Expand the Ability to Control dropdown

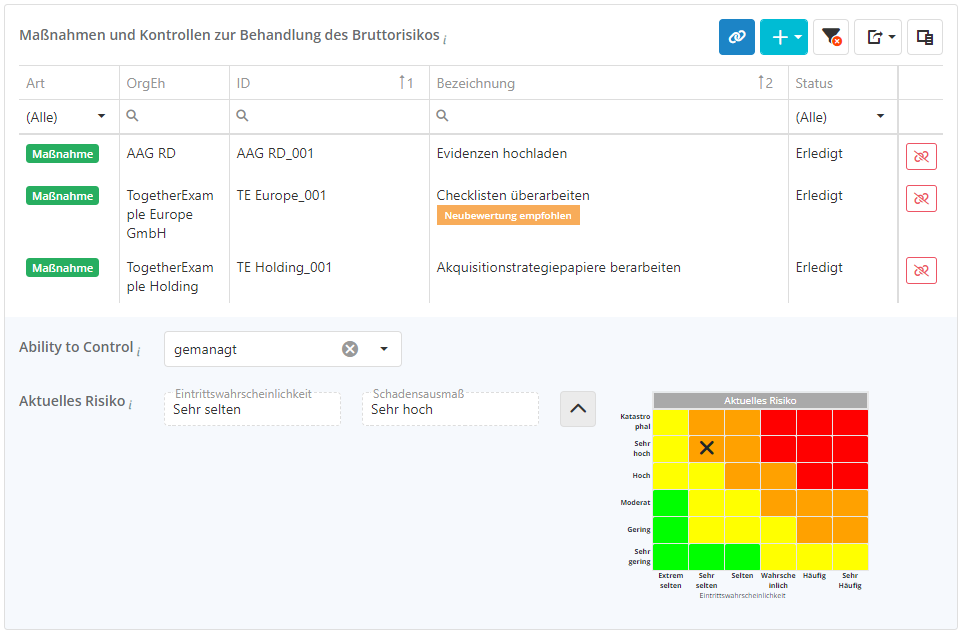pos(384,349)
